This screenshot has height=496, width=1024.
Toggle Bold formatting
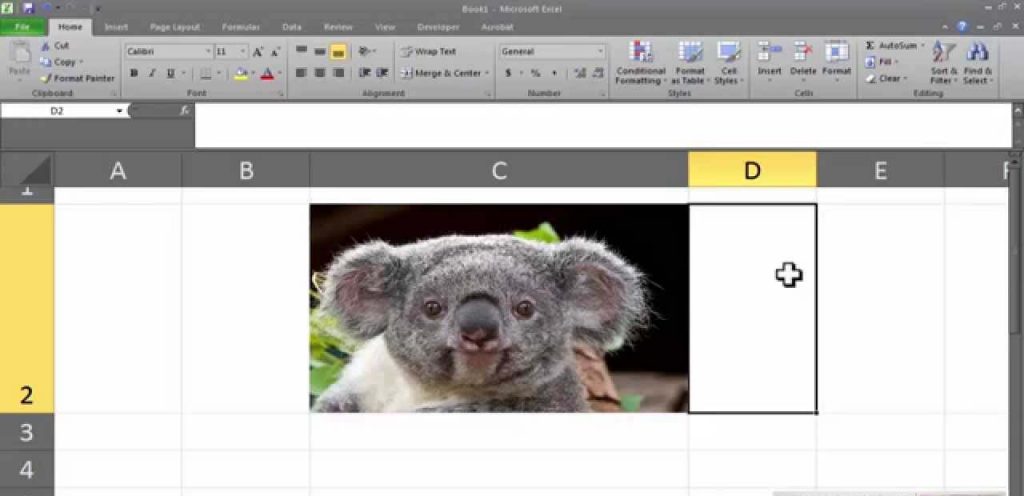pos(134,73)
